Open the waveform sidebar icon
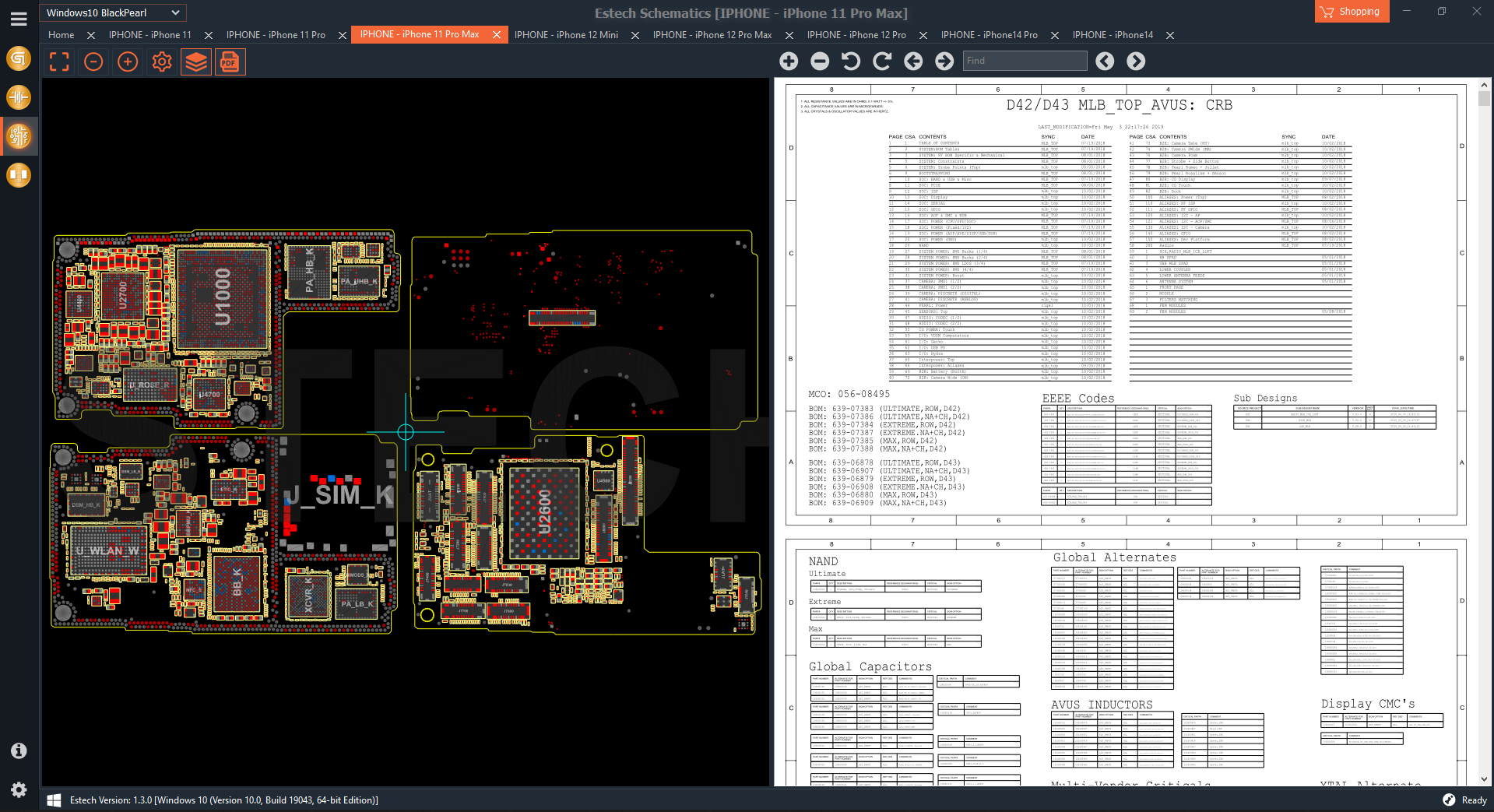 coord(19,97)
